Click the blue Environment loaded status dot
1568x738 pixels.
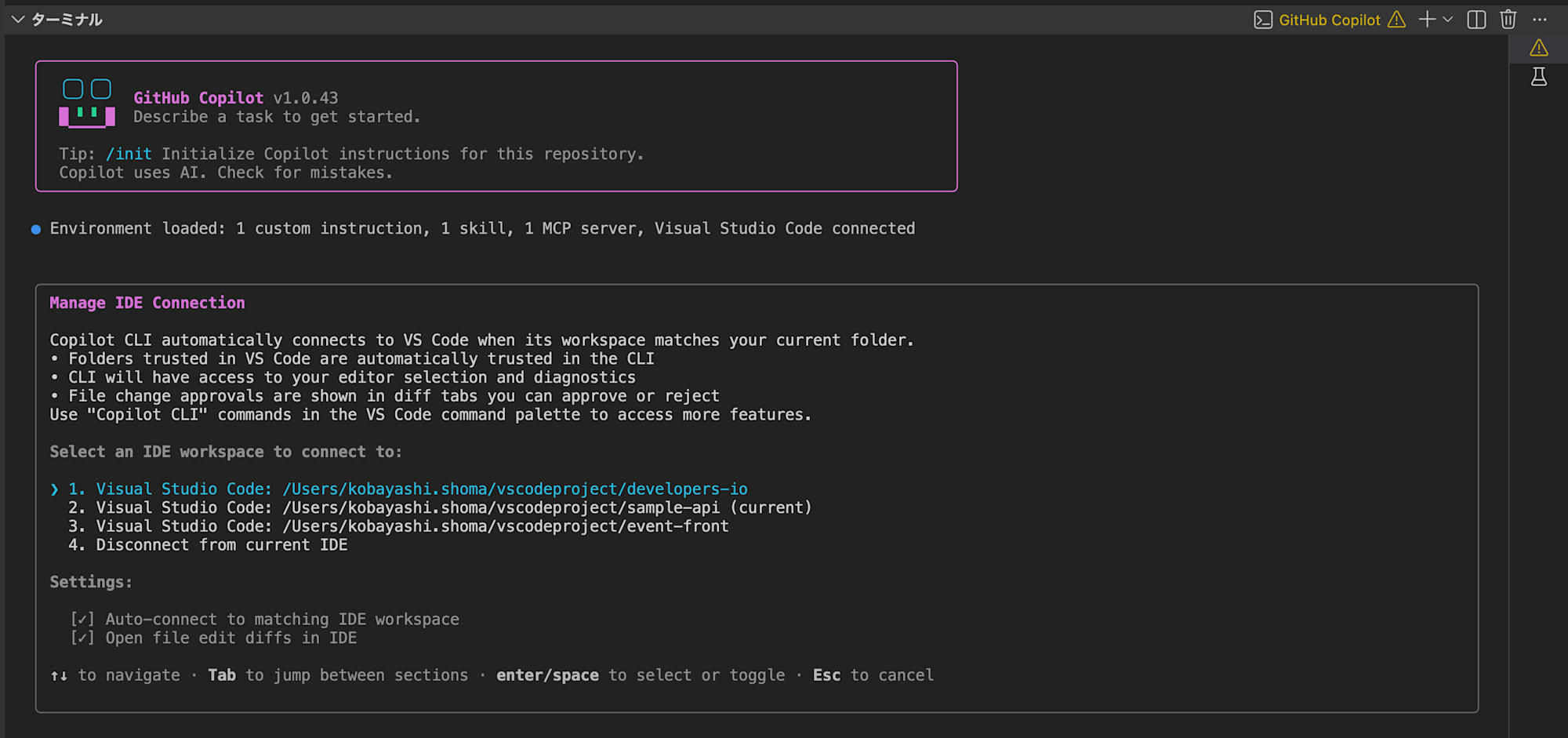(x=36, y=230)
